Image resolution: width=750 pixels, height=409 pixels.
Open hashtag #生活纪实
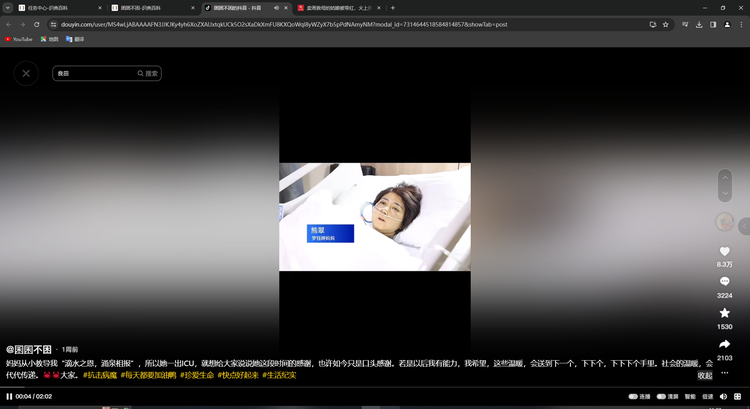tap(279, 375)
